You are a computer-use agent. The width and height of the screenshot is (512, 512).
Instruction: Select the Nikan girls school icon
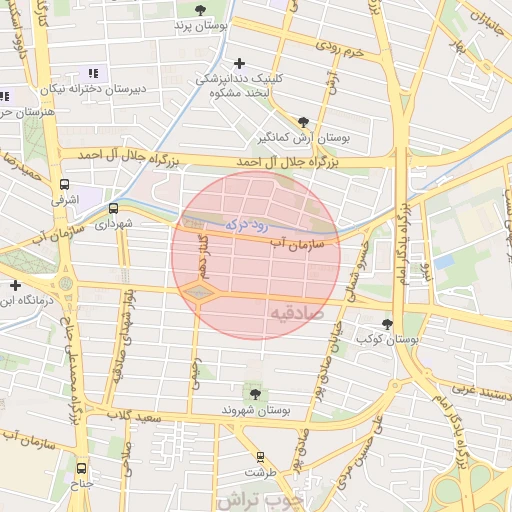[x=94, y=73]
